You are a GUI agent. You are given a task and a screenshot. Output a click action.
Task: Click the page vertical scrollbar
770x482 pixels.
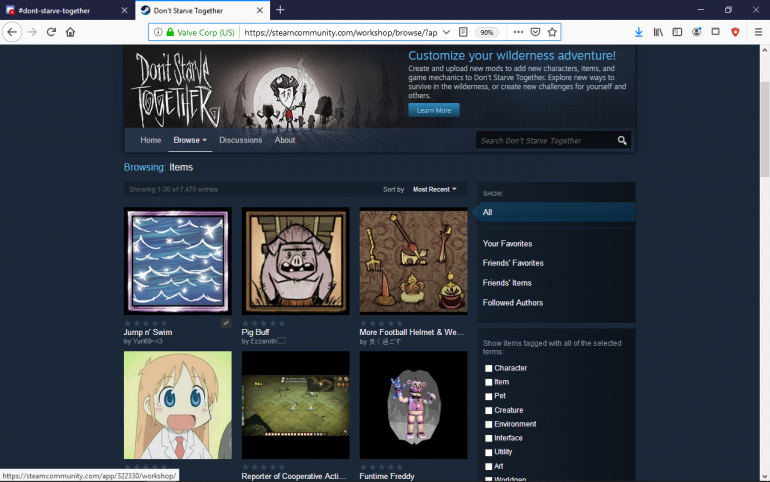(x=765, y=130)
